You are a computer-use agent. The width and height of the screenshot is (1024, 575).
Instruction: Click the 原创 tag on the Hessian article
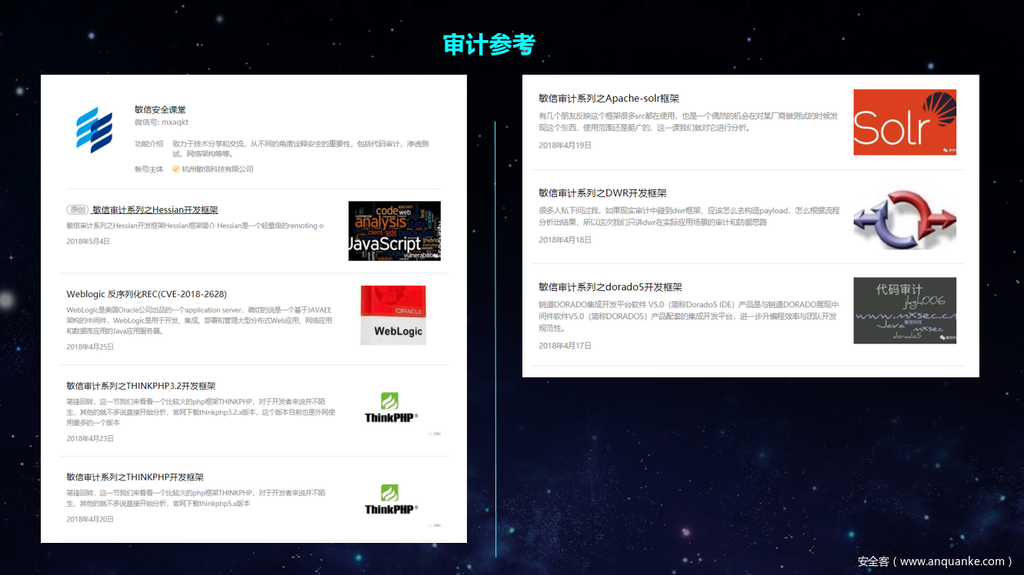pyautogui.click(x=77, y=210)
